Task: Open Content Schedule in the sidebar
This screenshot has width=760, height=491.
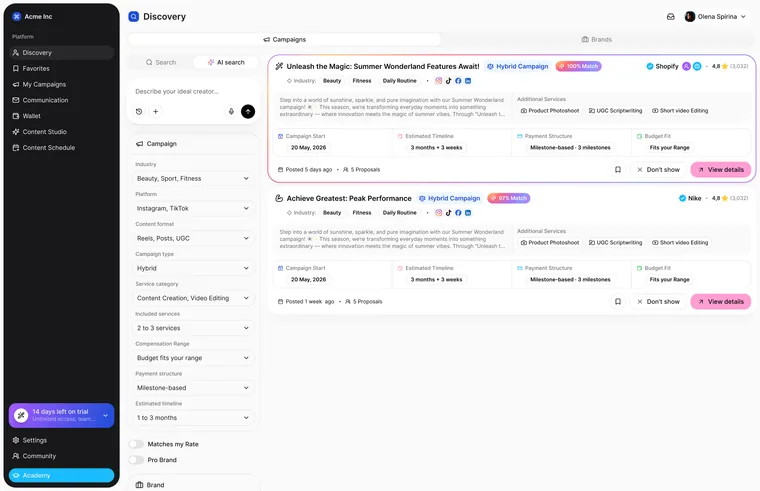Action: point(62,148)
